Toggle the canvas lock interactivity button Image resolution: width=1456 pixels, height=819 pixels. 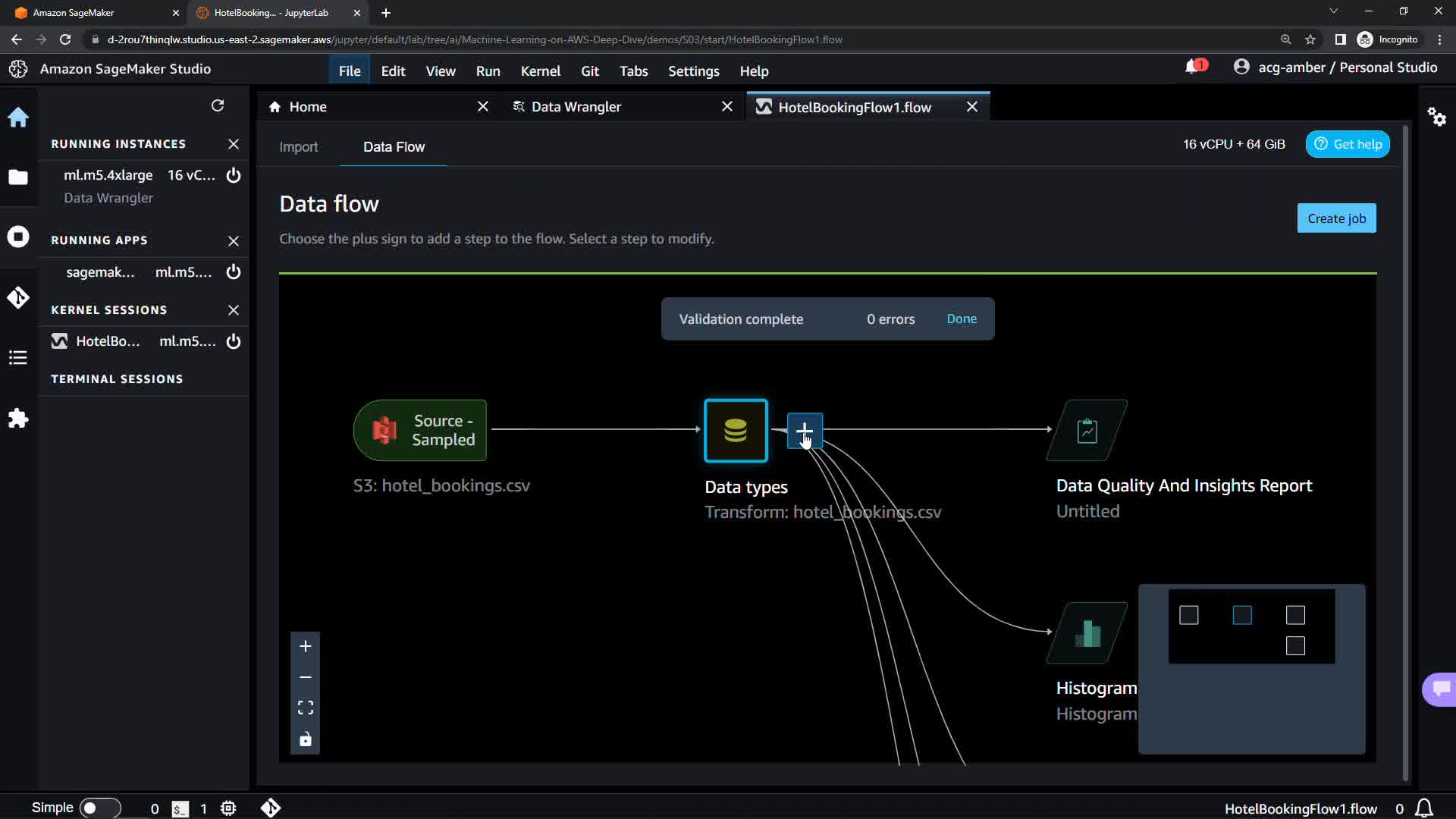(306, 739)
